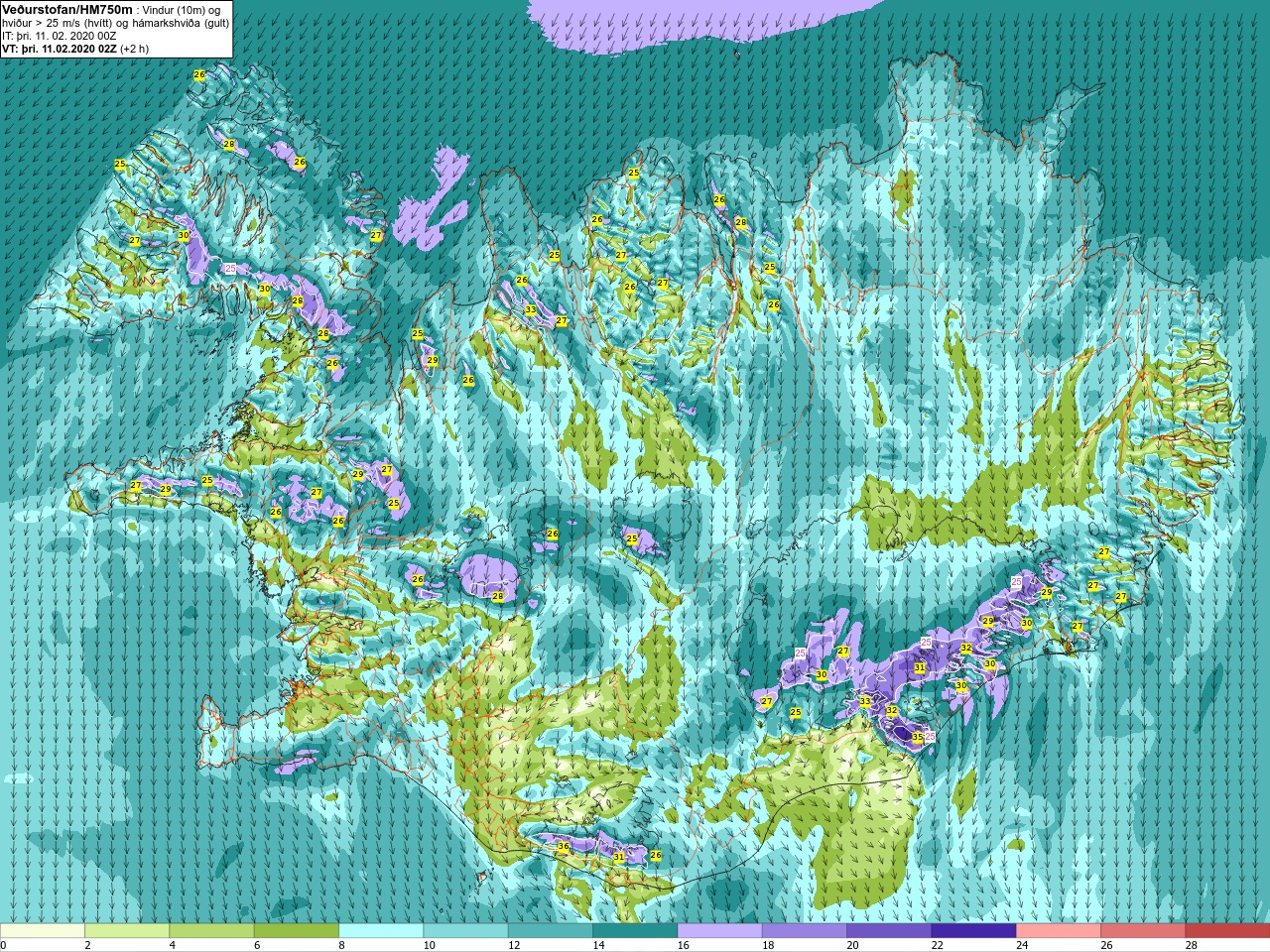Click the VT: þri. 11.02.2020 02Z valid time
Screen dimensions: 1270x952
point(60,48)
